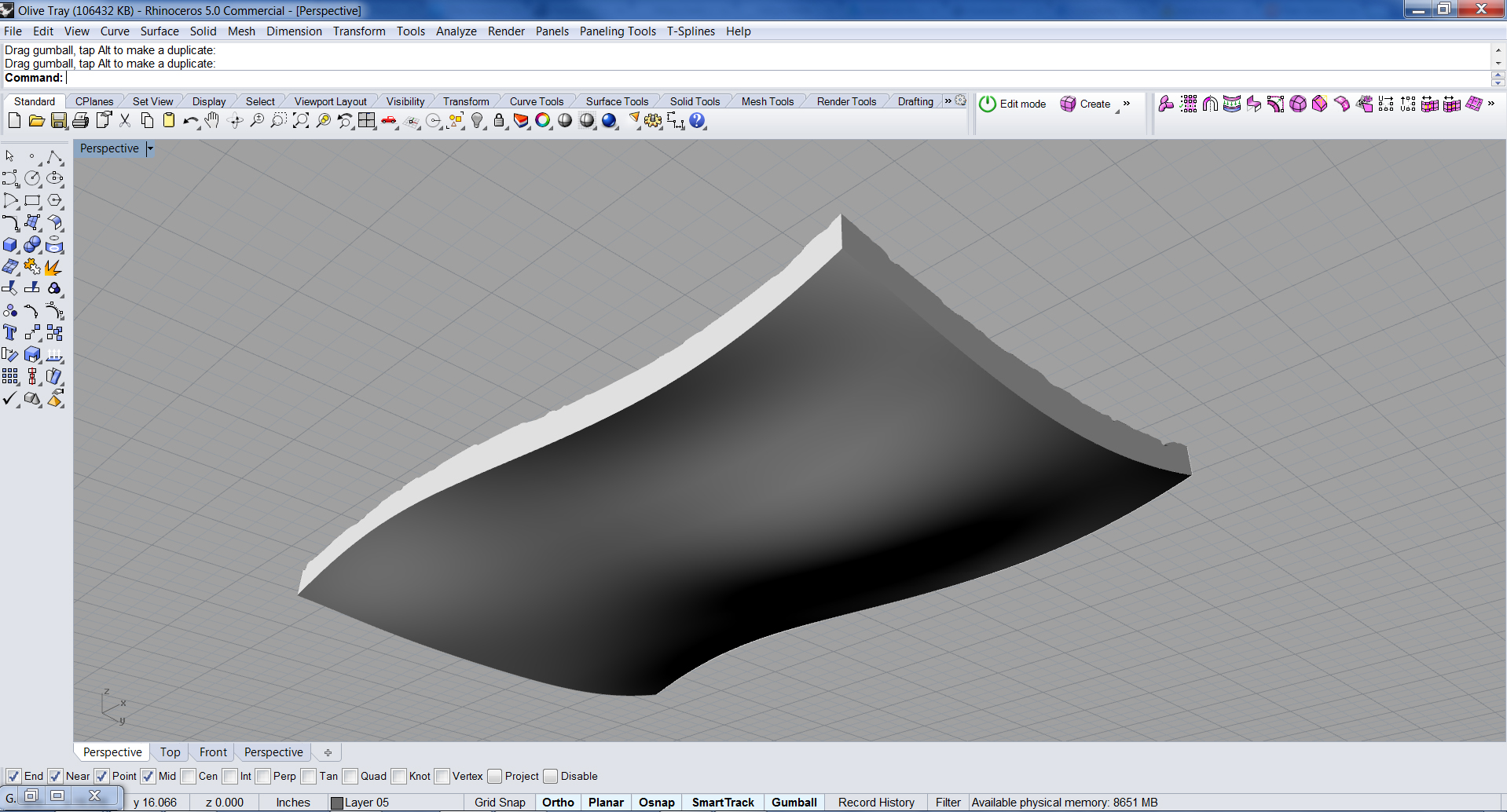This screenshot has height=812, width=1507.
Task: Toggle Gumball in status bar
Action: [794, 803]
